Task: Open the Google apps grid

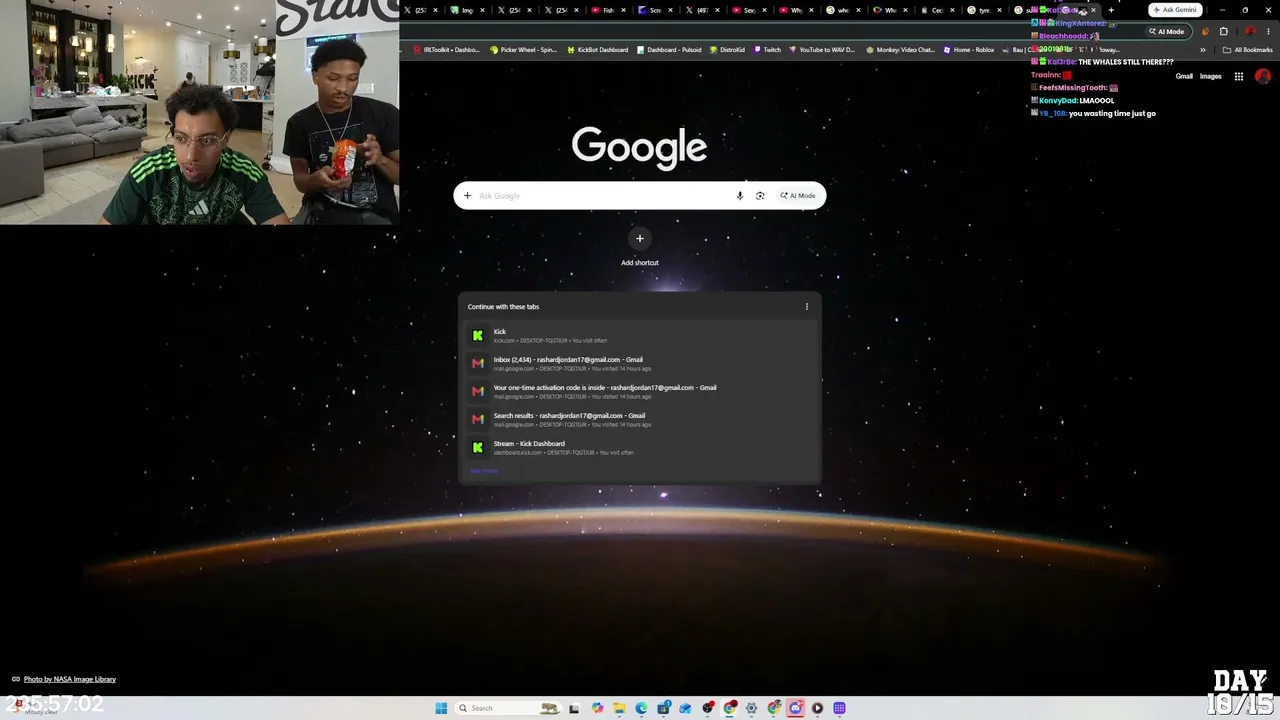Action: 1238,76
